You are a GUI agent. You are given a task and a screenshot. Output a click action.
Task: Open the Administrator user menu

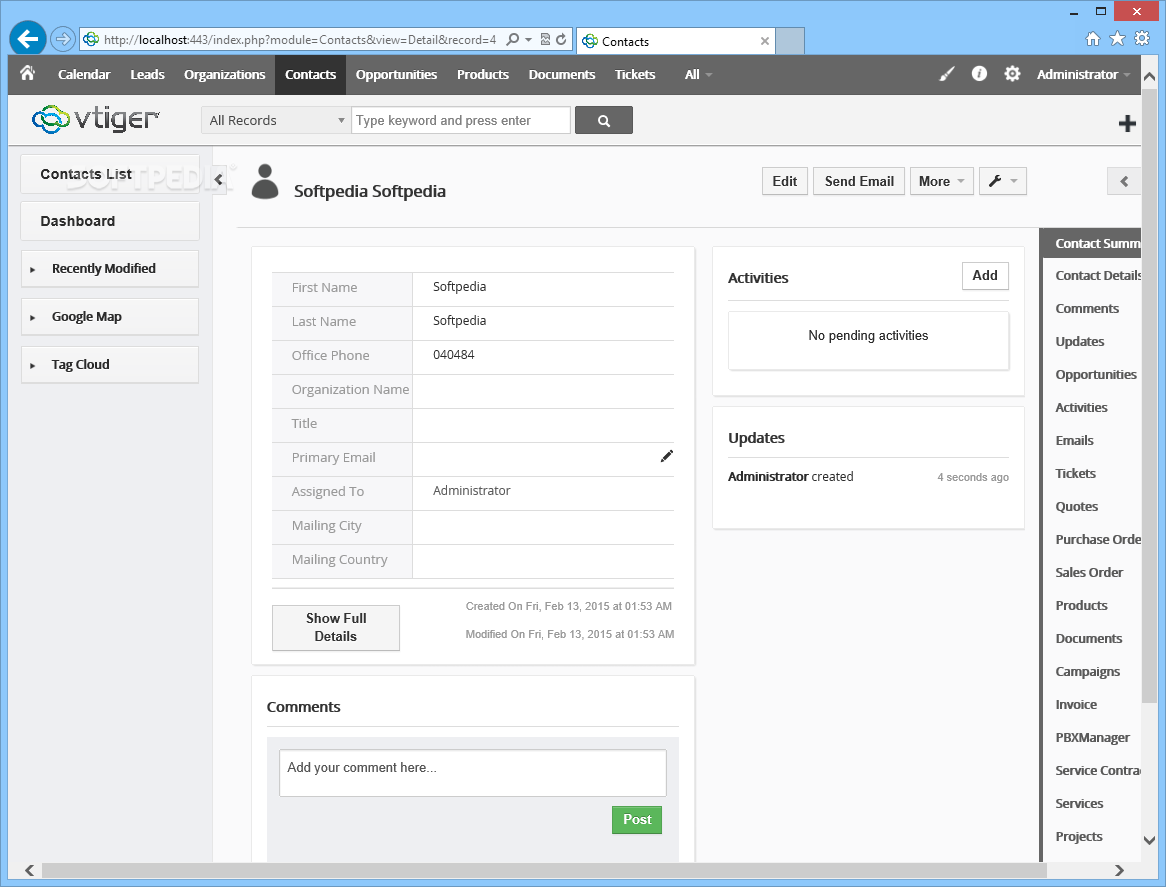coord(1083,74)
